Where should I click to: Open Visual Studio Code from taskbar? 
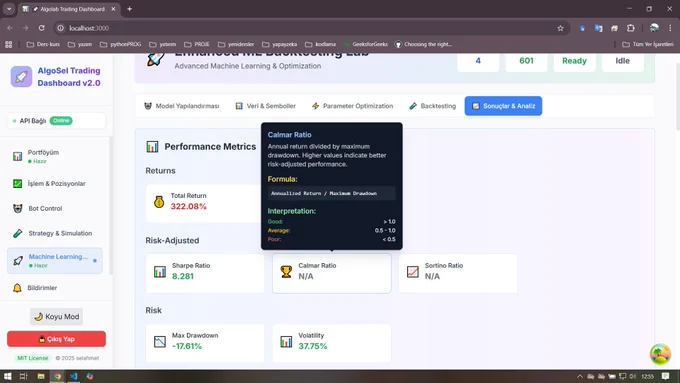coord(73,376)
